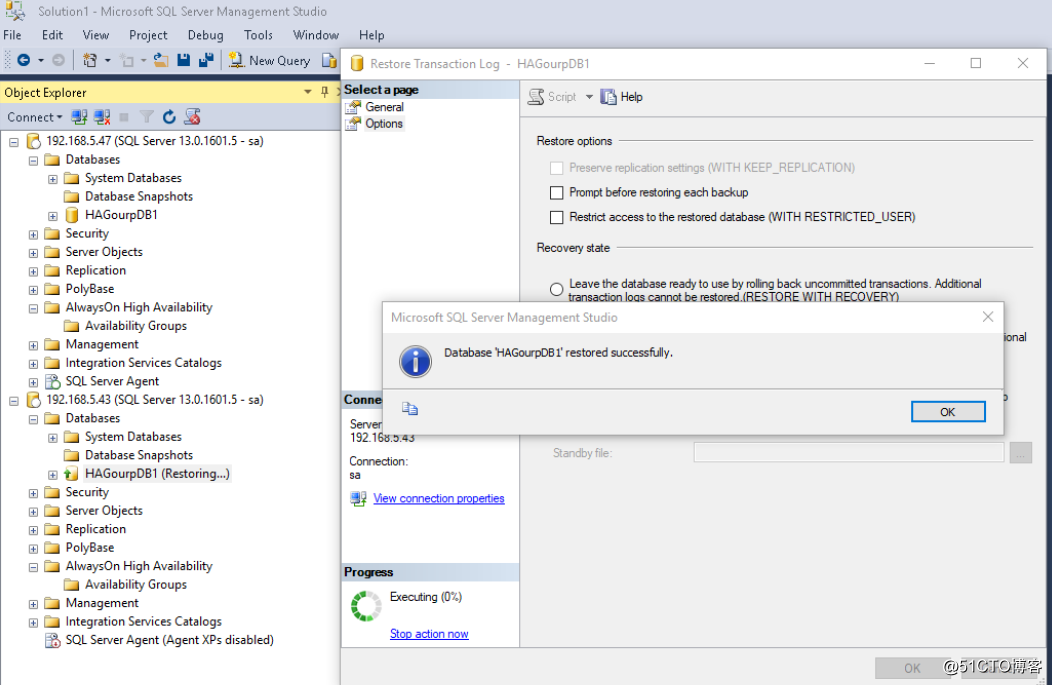Open the Edit menu

[x=52, y=35]
